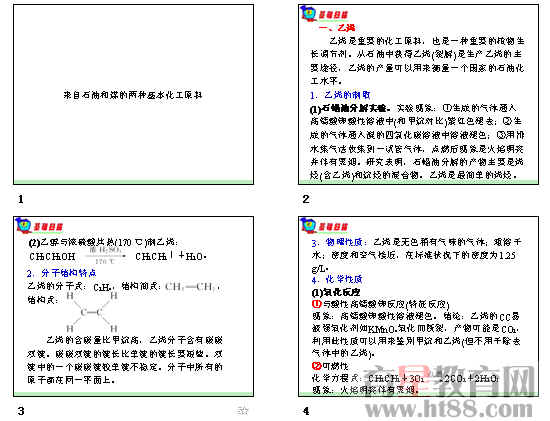Click the red circled 2 marker on slide 4

click(316, 366)
